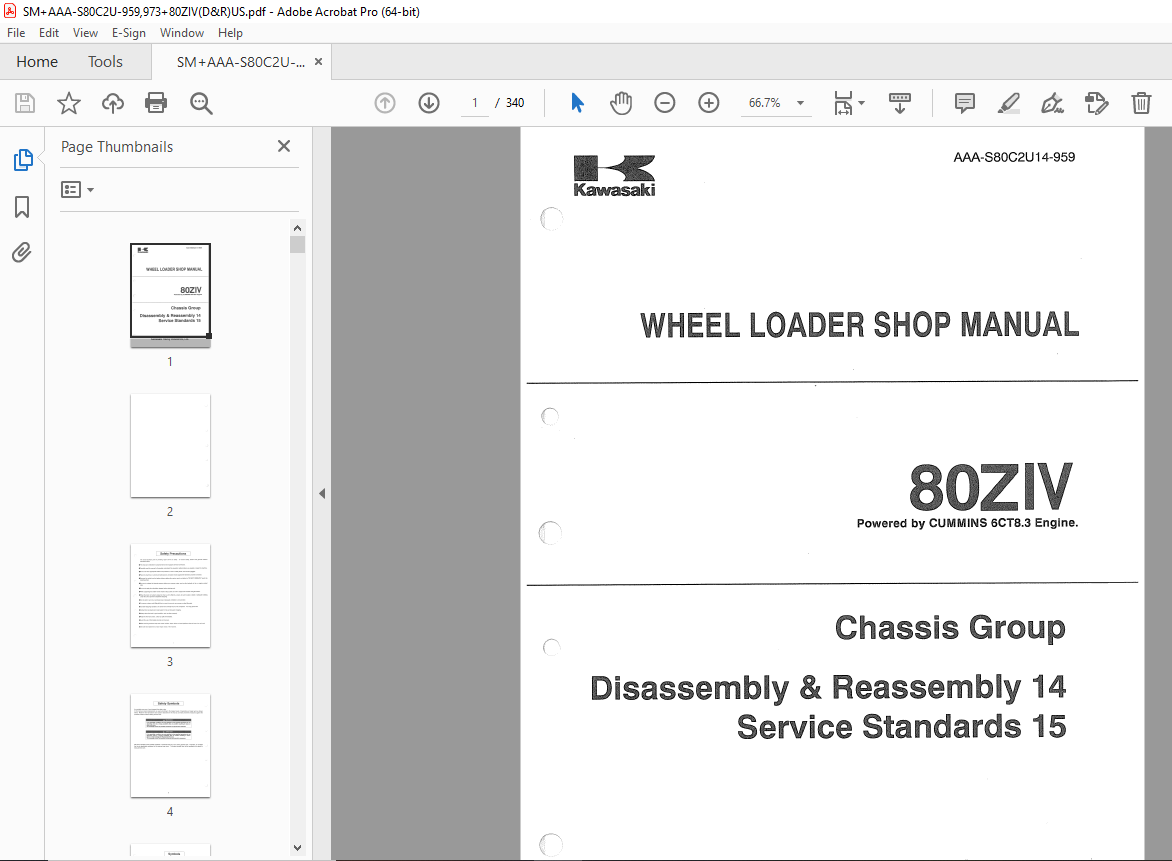The height and width of the screenshot is (861, 1172).
Task: Switch to the Home tab
Action: (37, 62)
